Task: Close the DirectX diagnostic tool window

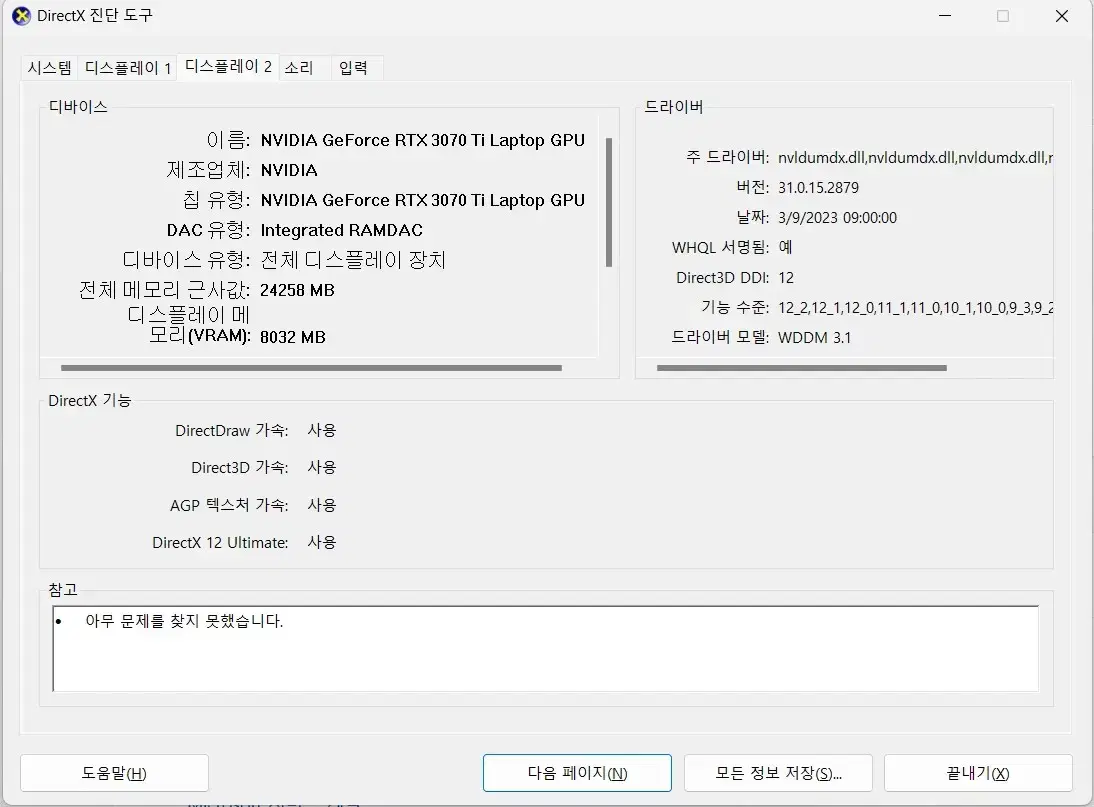Action: 1062,16
